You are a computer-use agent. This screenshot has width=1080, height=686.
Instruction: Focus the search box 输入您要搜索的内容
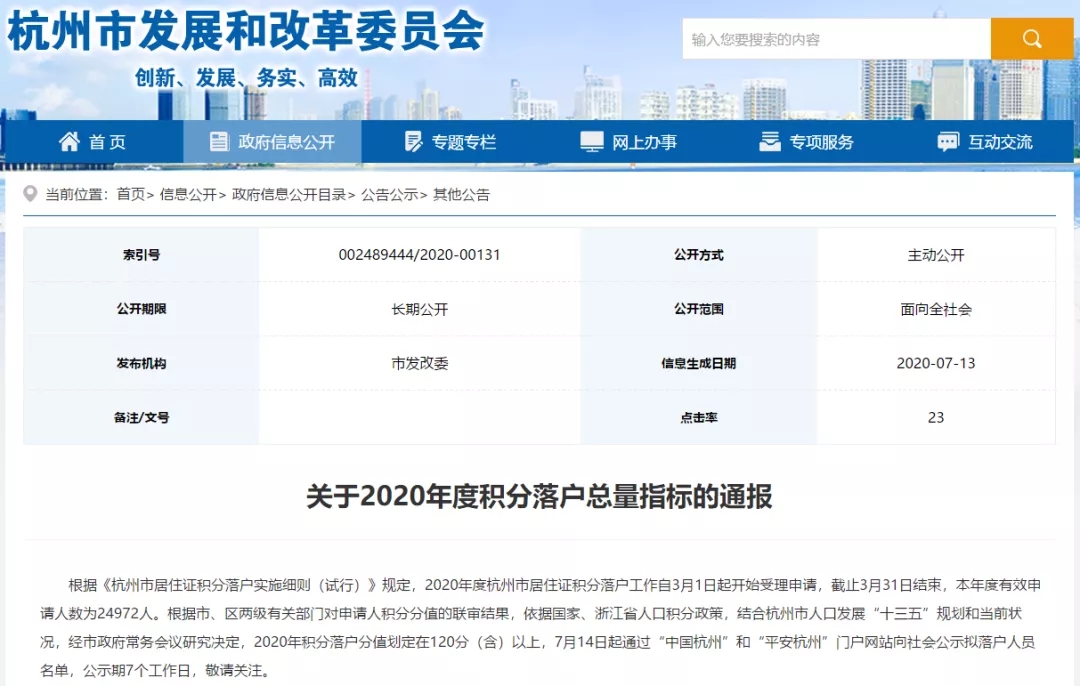[836, 39]
